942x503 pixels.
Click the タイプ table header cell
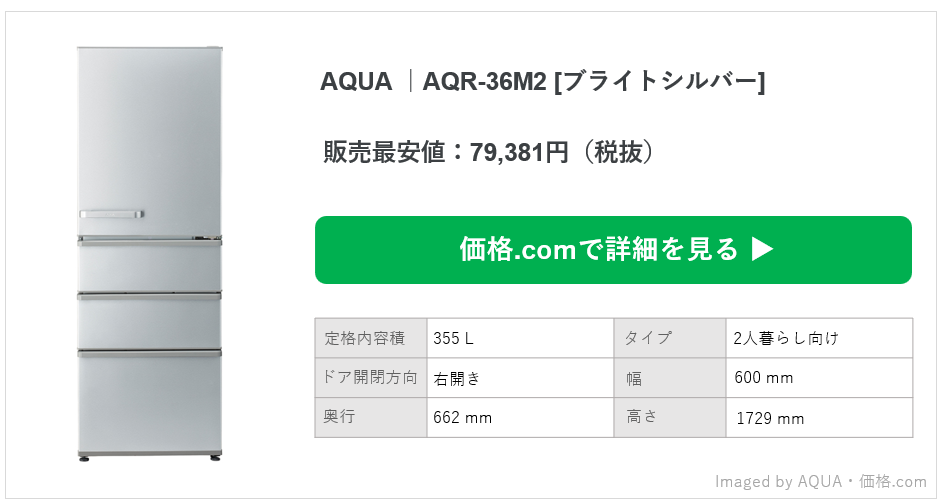point(670,338)
